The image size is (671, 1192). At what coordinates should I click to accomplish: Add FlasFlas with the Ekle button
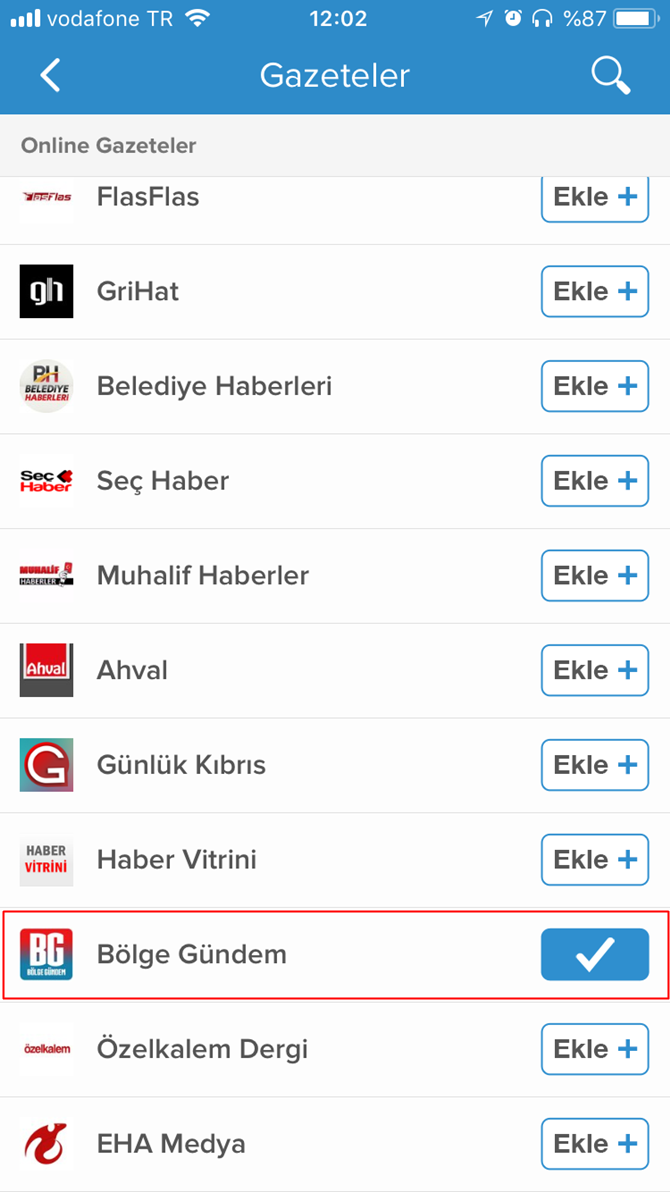point(595,197)
